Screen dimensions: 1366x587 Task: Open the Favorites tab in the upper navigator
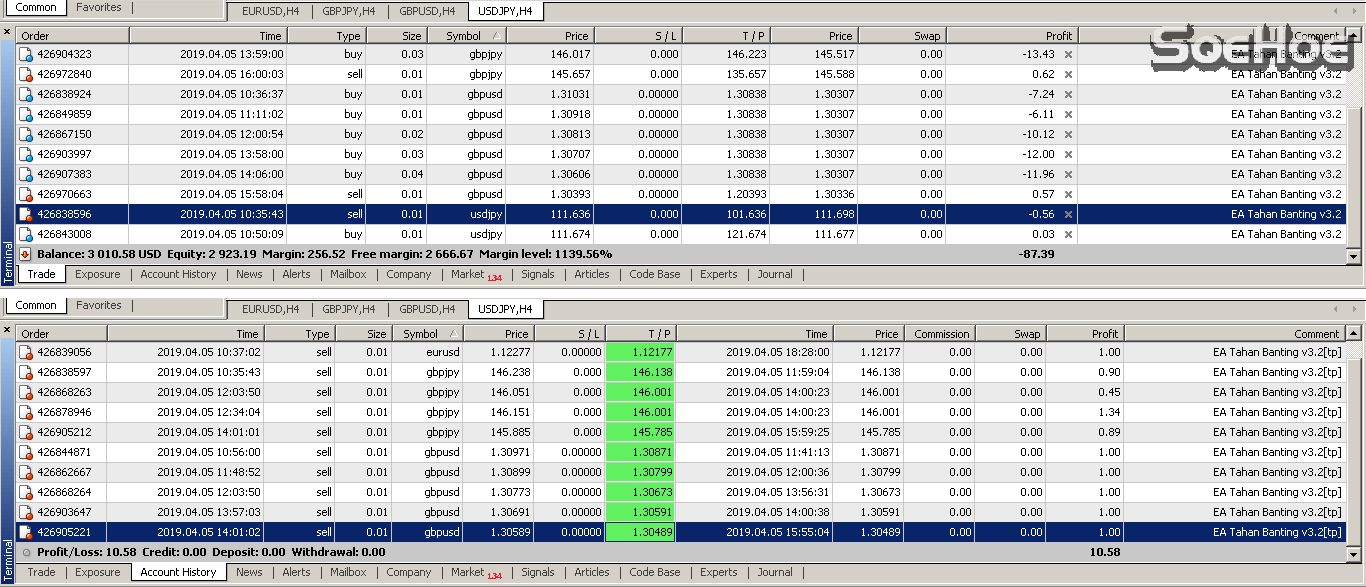(x=99, y=7)
